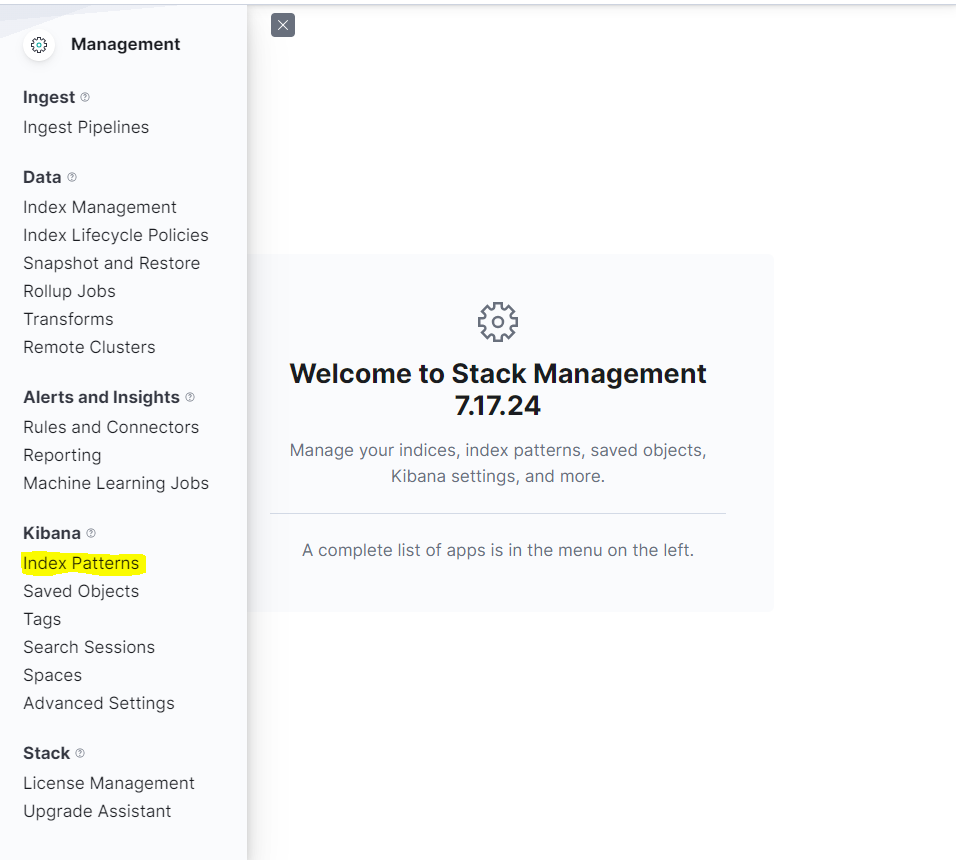Click 'Manage your indices' description text
956x860 pixels.
[x=498, y=463]
